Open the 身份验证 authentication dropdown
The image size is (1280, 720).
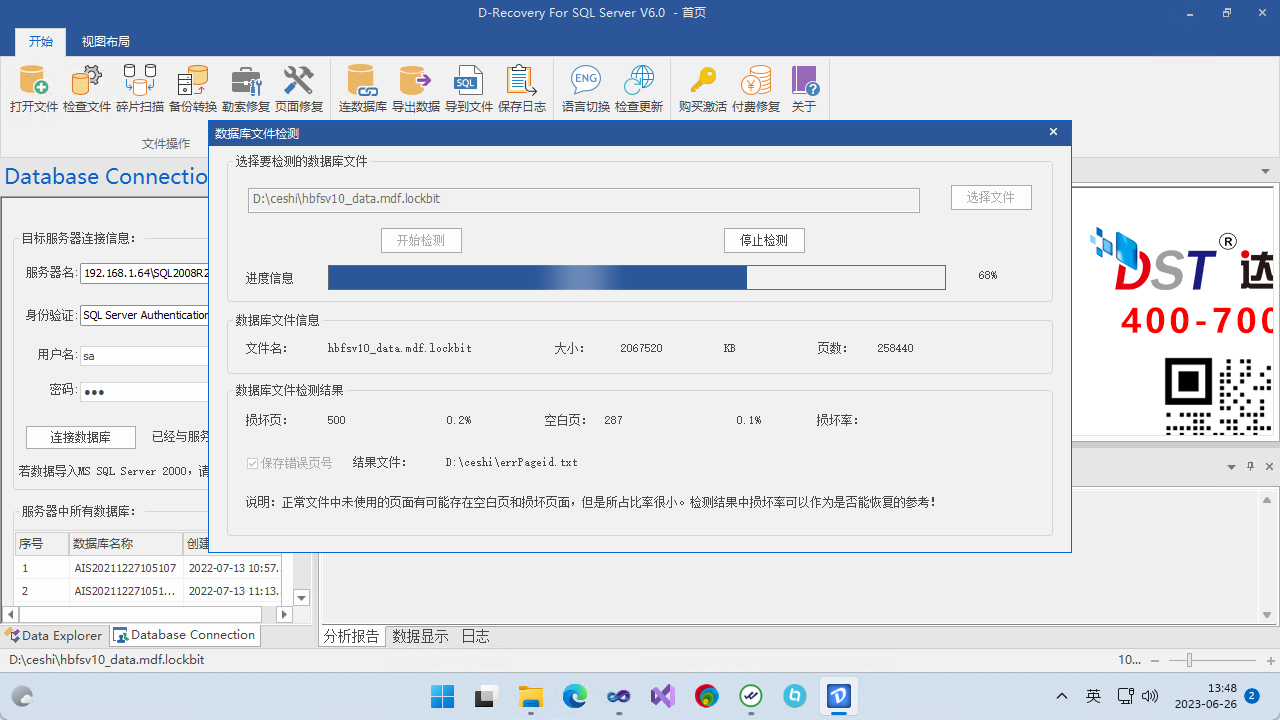coord(168,315)
